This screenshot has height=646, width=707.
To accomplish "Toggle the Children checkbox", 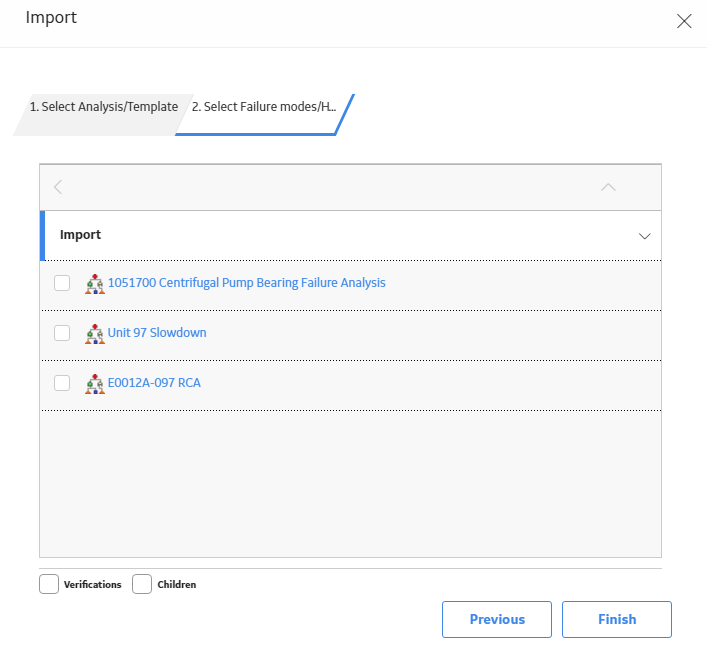I will pyautogui.click(x=142, y=584).
